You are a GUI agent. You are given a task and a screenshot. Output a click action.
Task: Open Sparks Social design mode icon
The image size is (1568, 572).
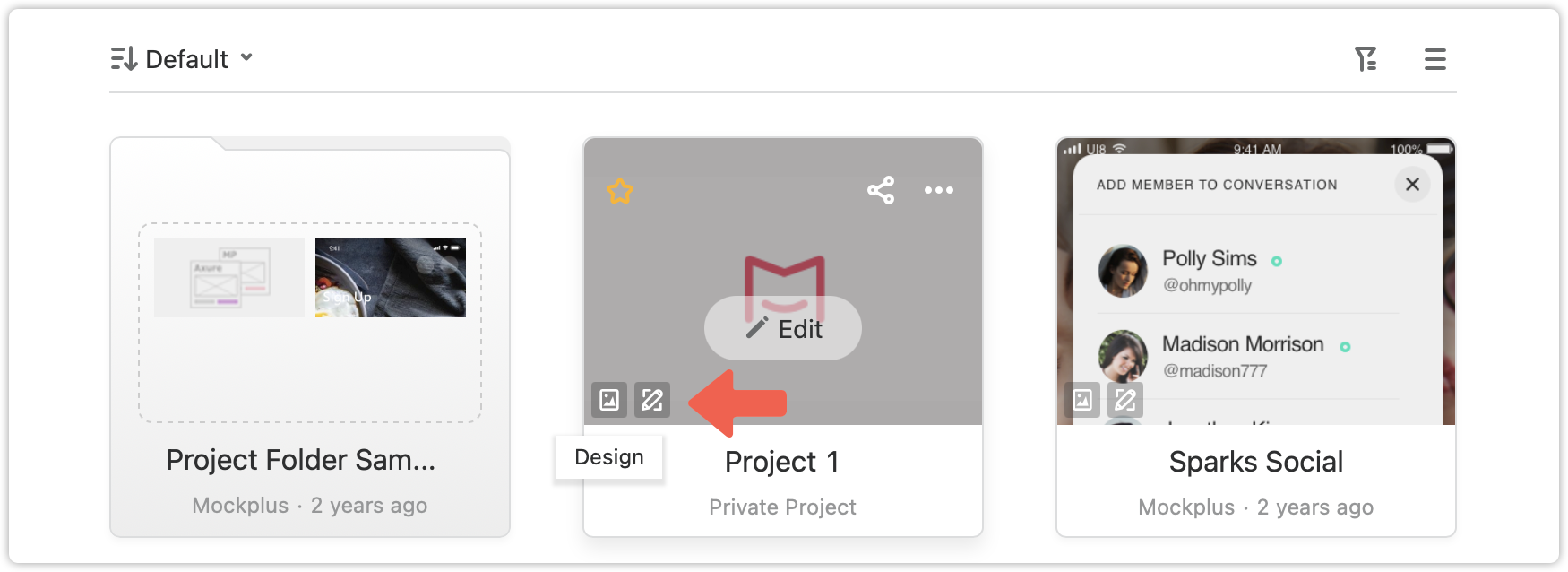click(x=1125, y=400)
